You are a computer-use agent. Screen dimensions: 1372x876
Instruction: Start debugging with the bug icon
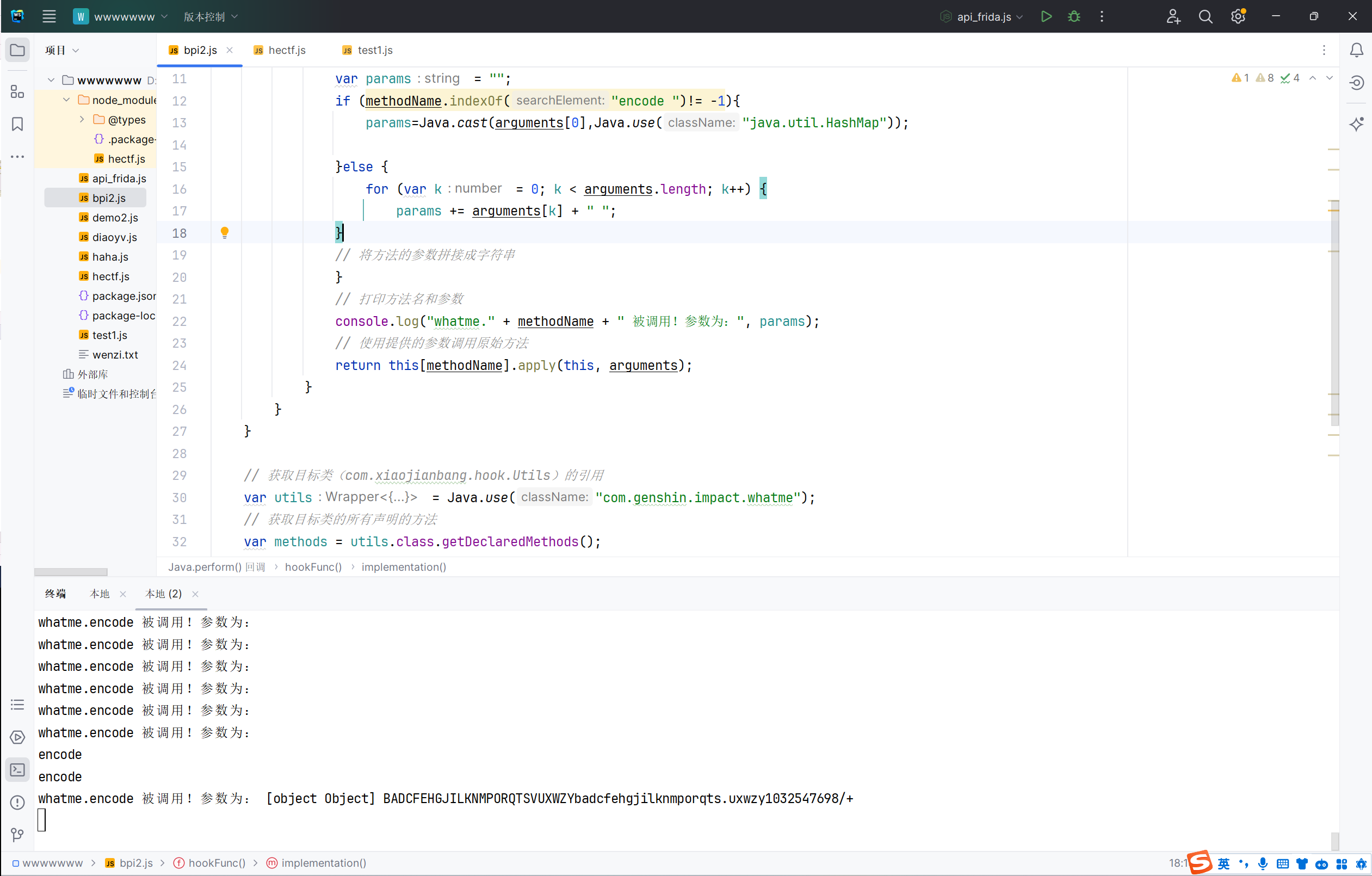pyautogui.click(x=1074, y=16)
